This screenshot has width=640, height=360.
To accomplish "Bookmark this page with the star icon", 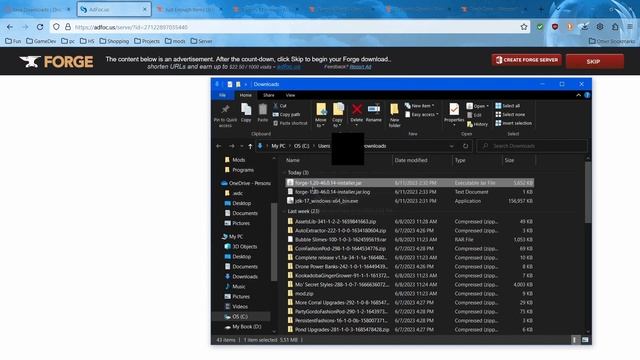I will coord(524,27).
